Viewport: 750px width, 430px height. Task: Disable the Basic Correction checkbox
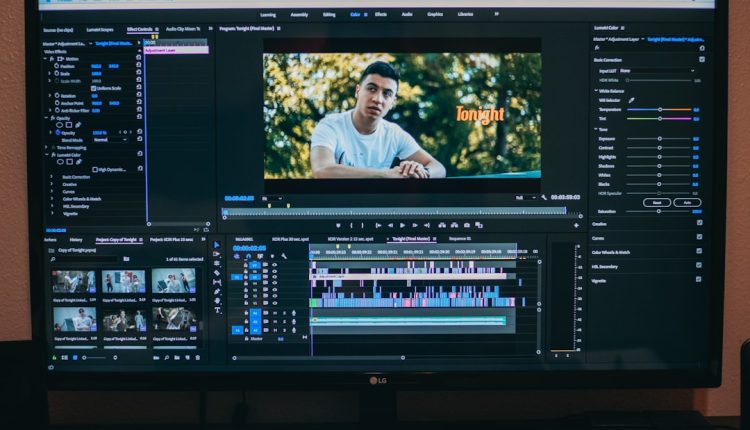pos(701,60)
